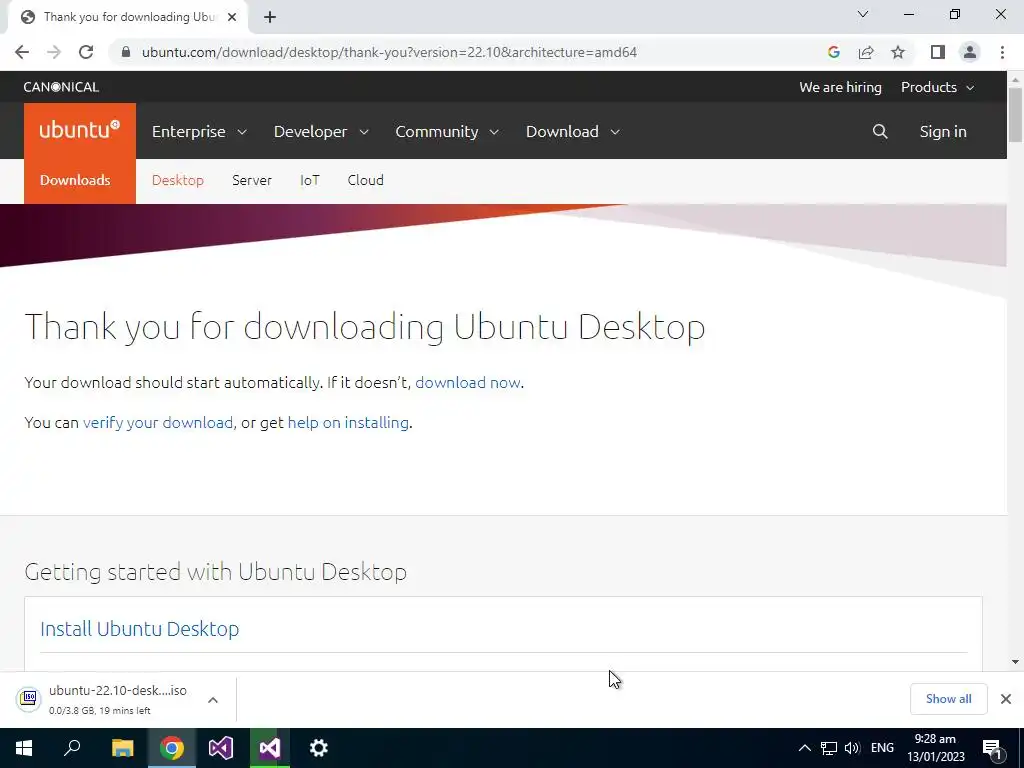Switch to the IoT tab
The width and height of the screenshot is (1024, 768).
(x=310, y=180)
